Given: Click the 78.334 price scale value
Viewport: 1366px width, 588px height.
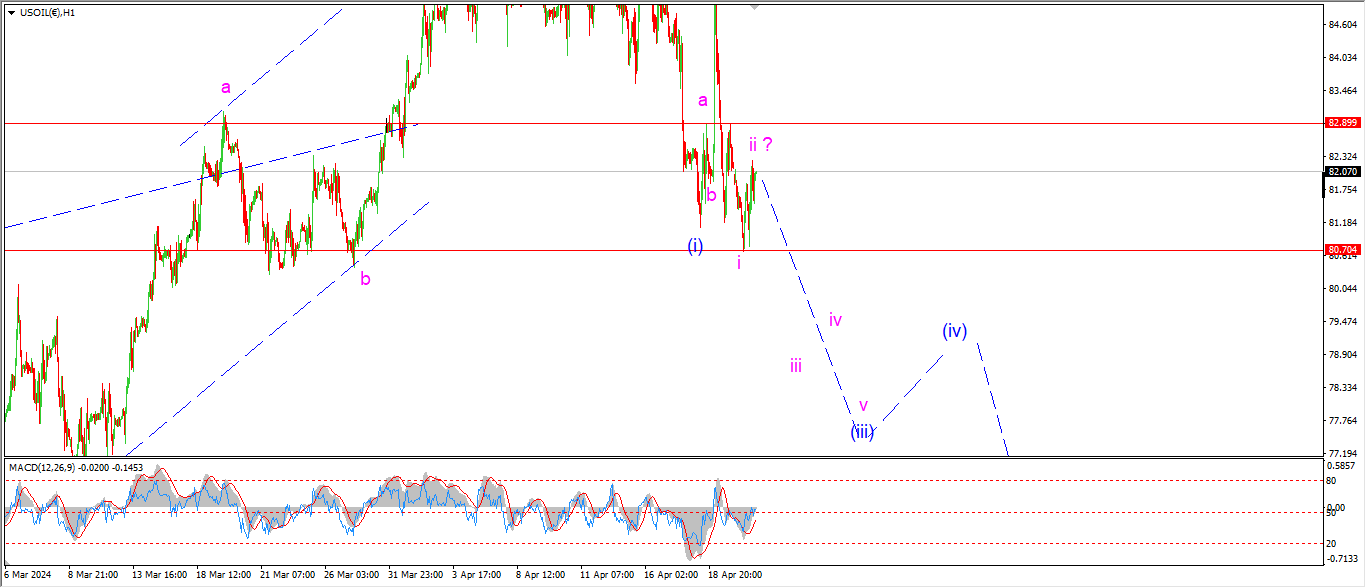Looking at the screenshot, I should click(x=1343, y=387).
